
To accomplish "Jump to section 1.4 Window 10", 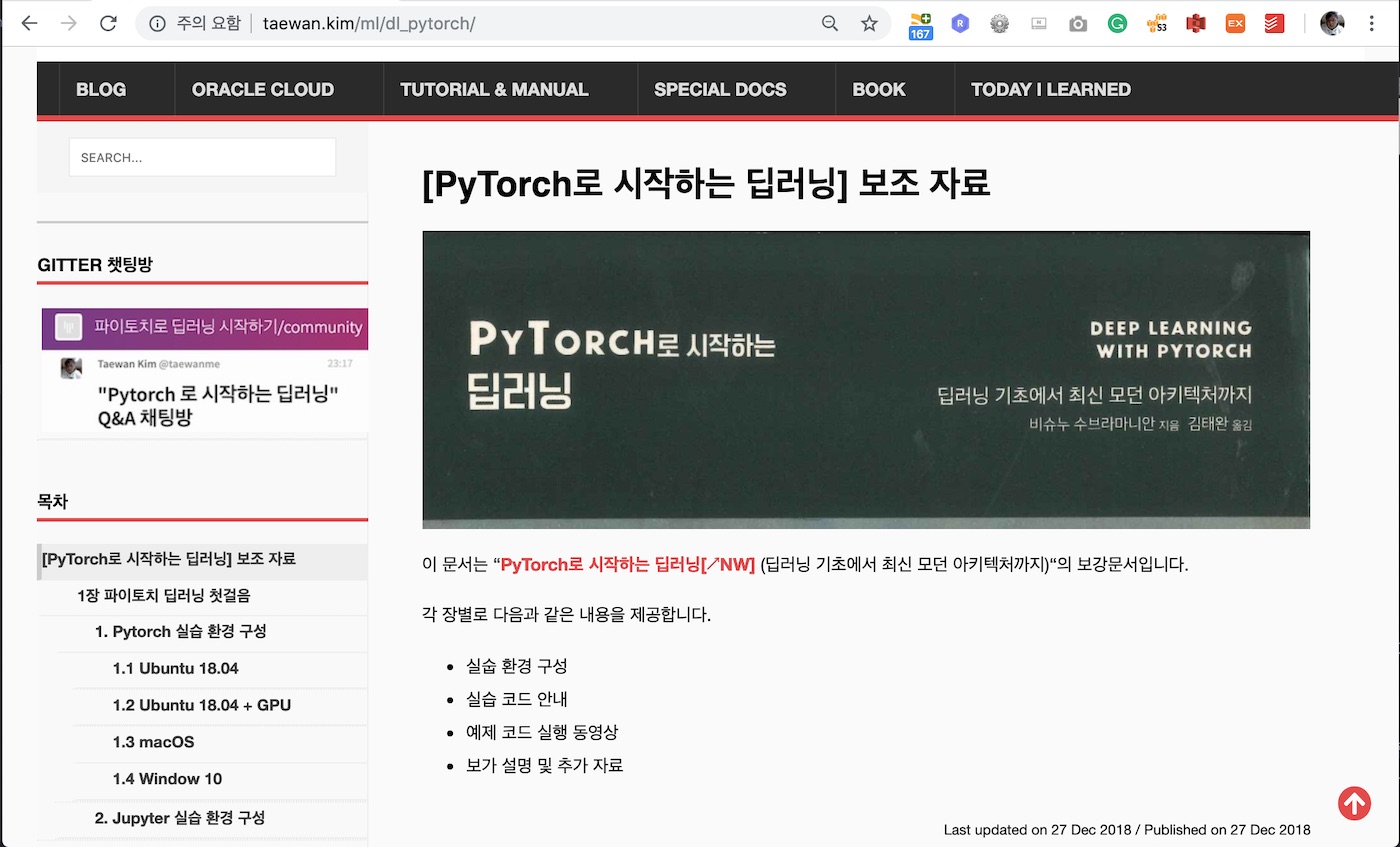I will 168,779.
